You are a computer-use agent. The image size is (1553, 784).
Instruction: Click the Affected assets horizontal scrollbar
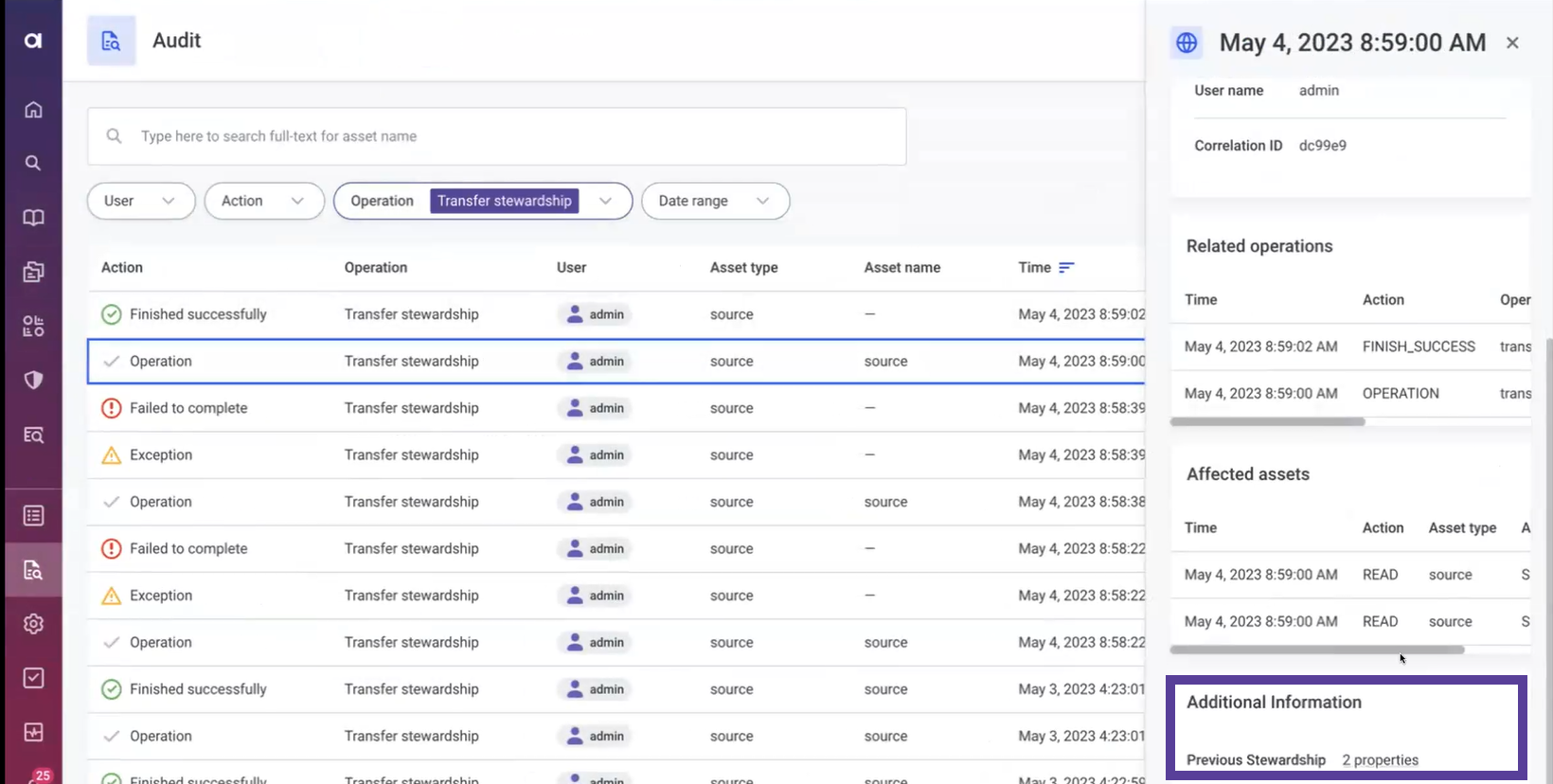[x=1316, y=650]
